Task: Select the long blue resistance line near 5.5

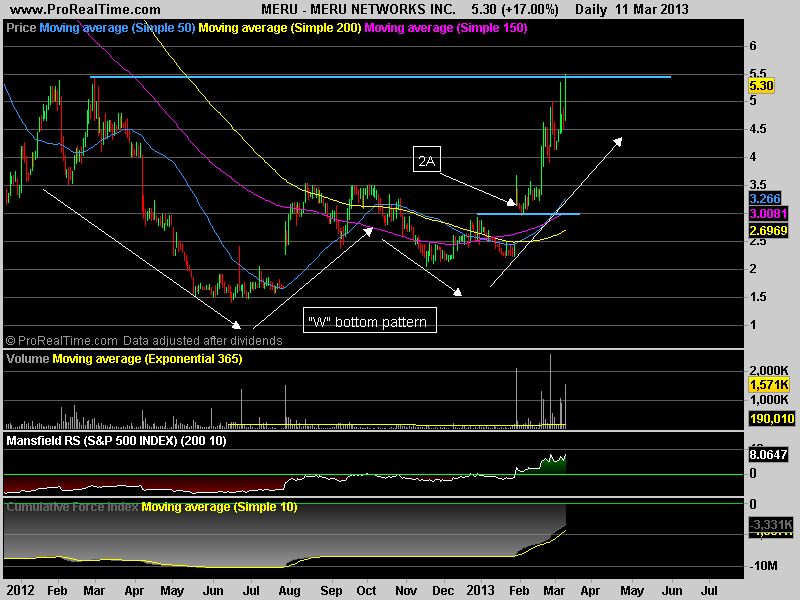Action: pyautogui.click(x=380, y=77)
